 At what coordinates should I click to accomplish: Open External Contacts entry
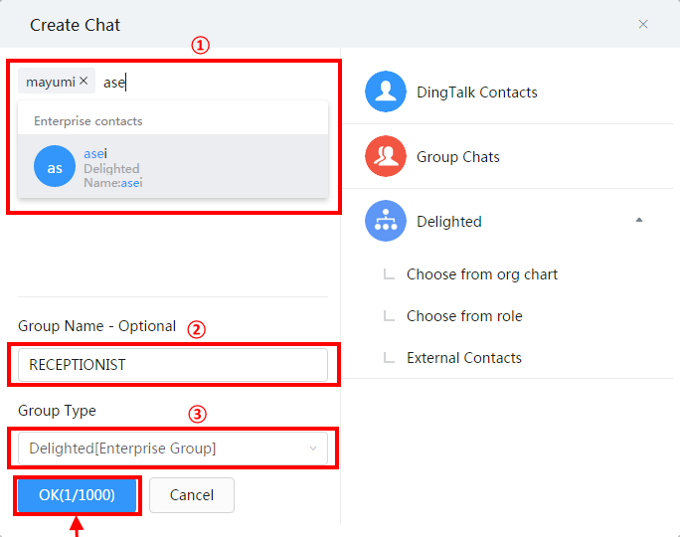[464, 358]
